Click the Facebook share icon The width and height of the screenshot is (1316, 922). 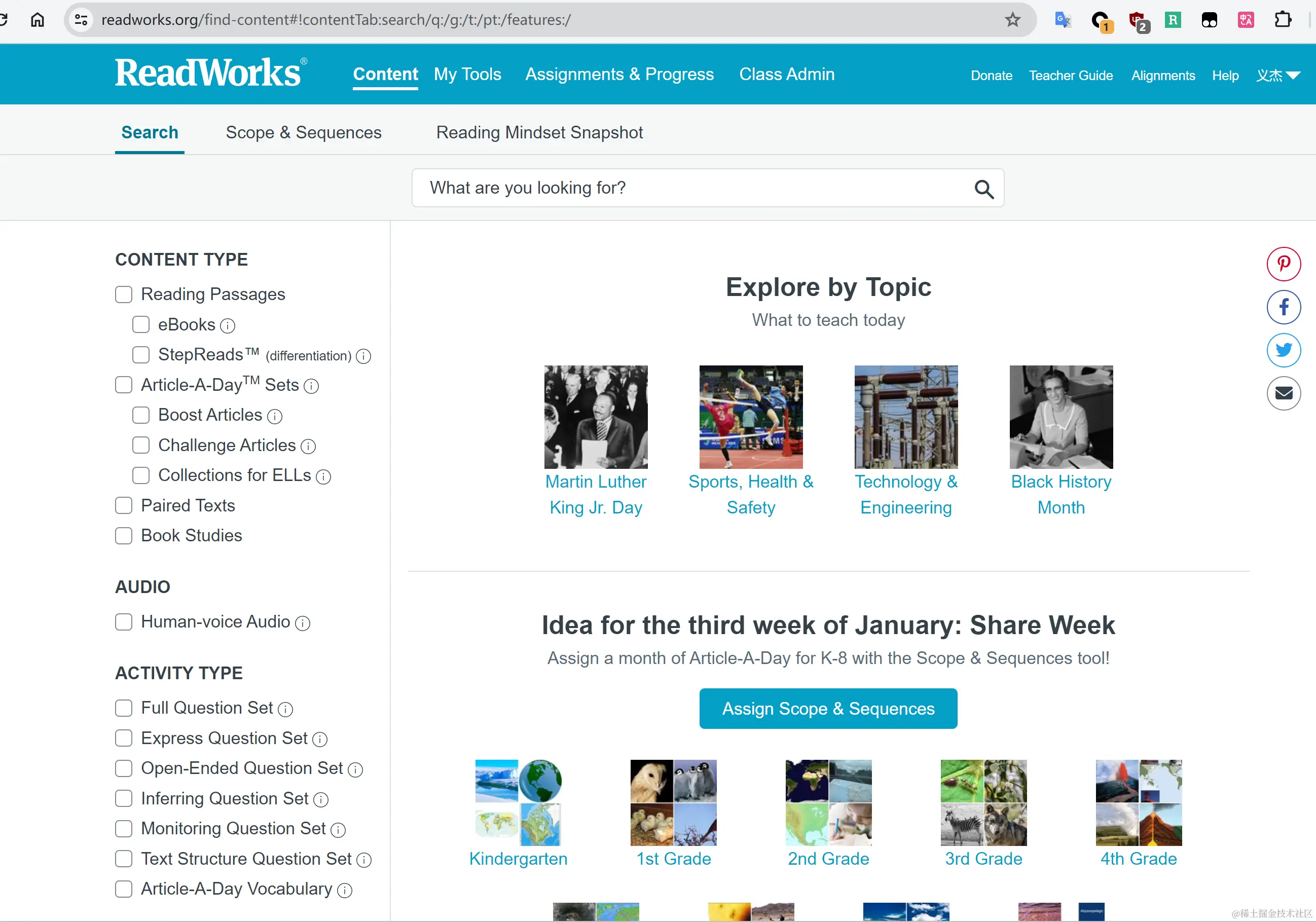pos(1284,307)
